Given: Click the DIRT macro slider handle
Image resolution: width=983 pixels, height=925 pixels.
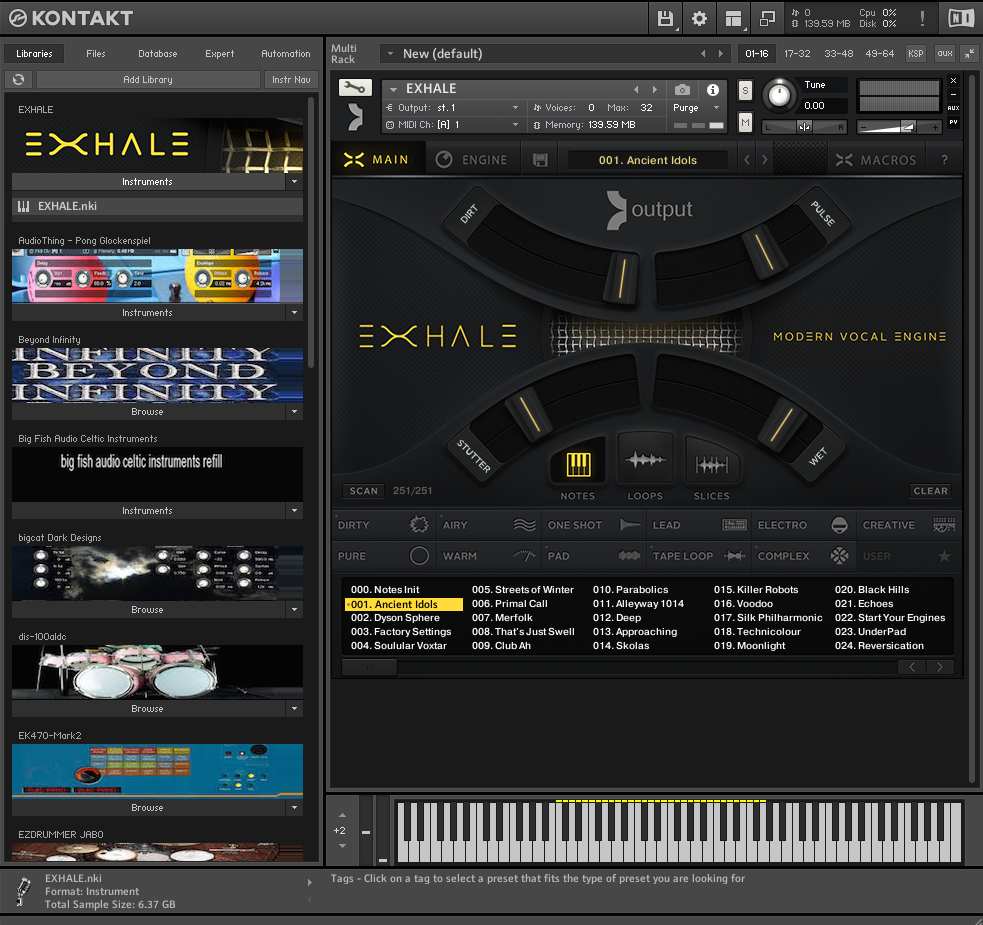Looking at the screenshot, I should pos(621,280).
